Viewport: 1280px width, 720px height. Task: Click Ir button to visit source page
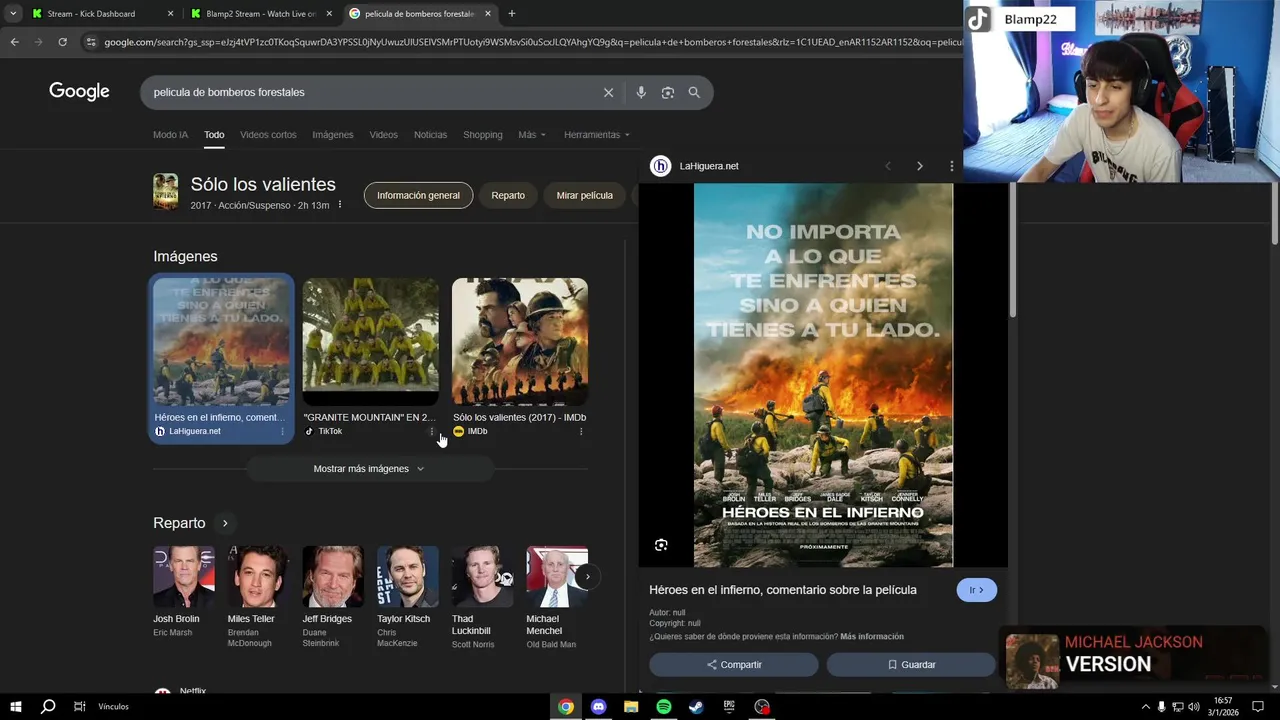pyautogui.click(x=976, y=590)
